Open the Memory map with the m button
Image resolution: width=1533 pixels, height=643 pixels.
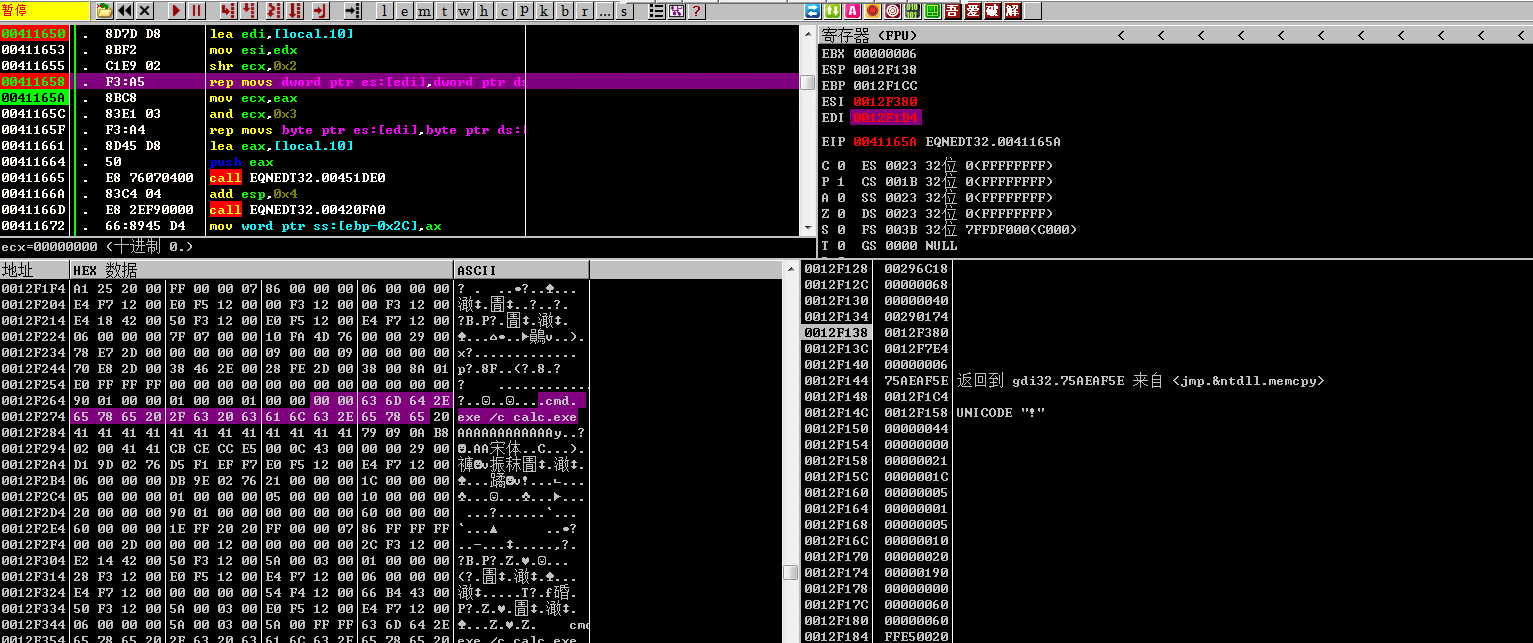[424, 11]
